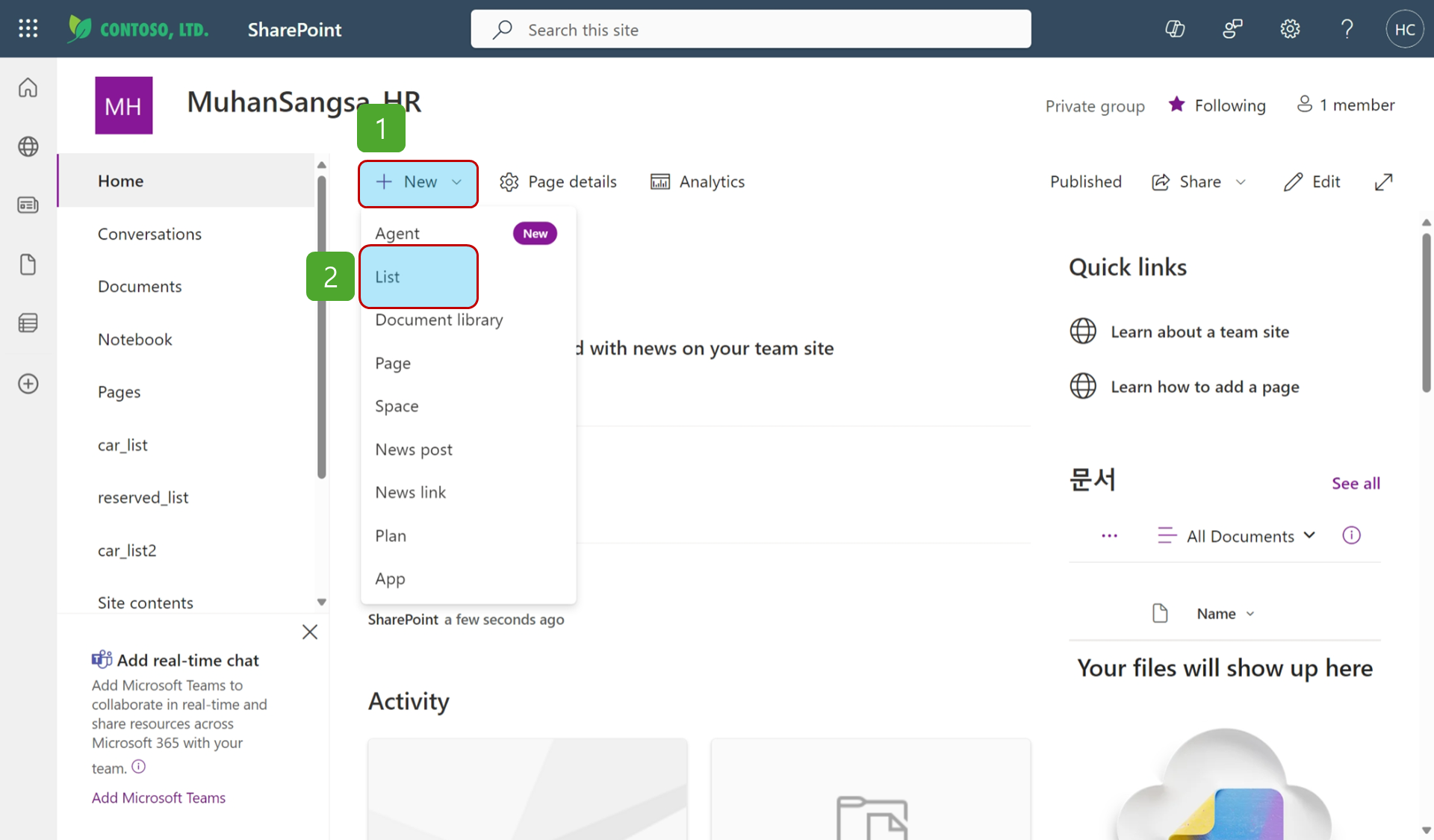Choose Document library from New menu

(x=468, y=320)
